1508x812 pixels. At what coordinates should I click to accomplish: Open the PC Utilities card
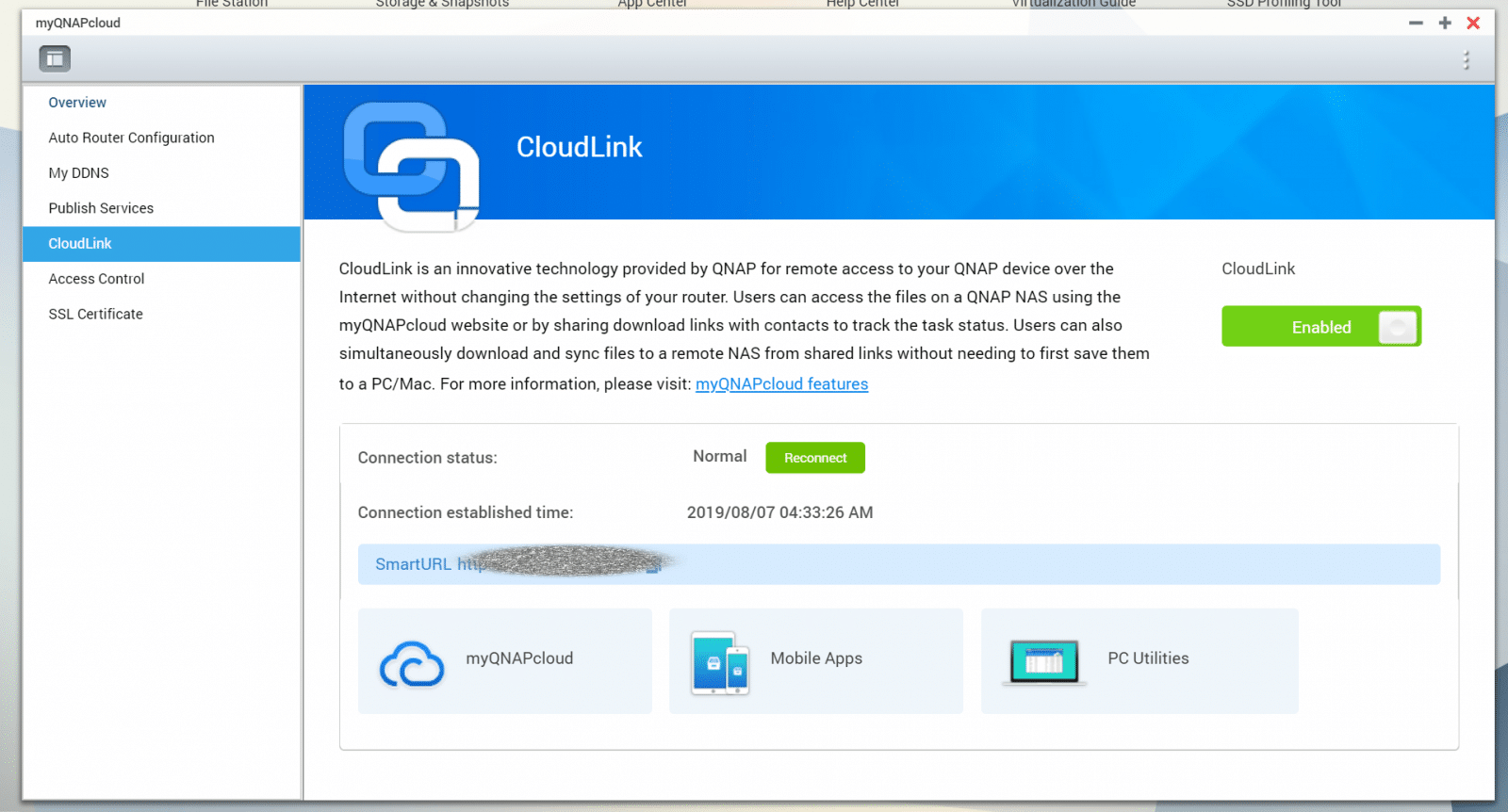point(1139,660)
